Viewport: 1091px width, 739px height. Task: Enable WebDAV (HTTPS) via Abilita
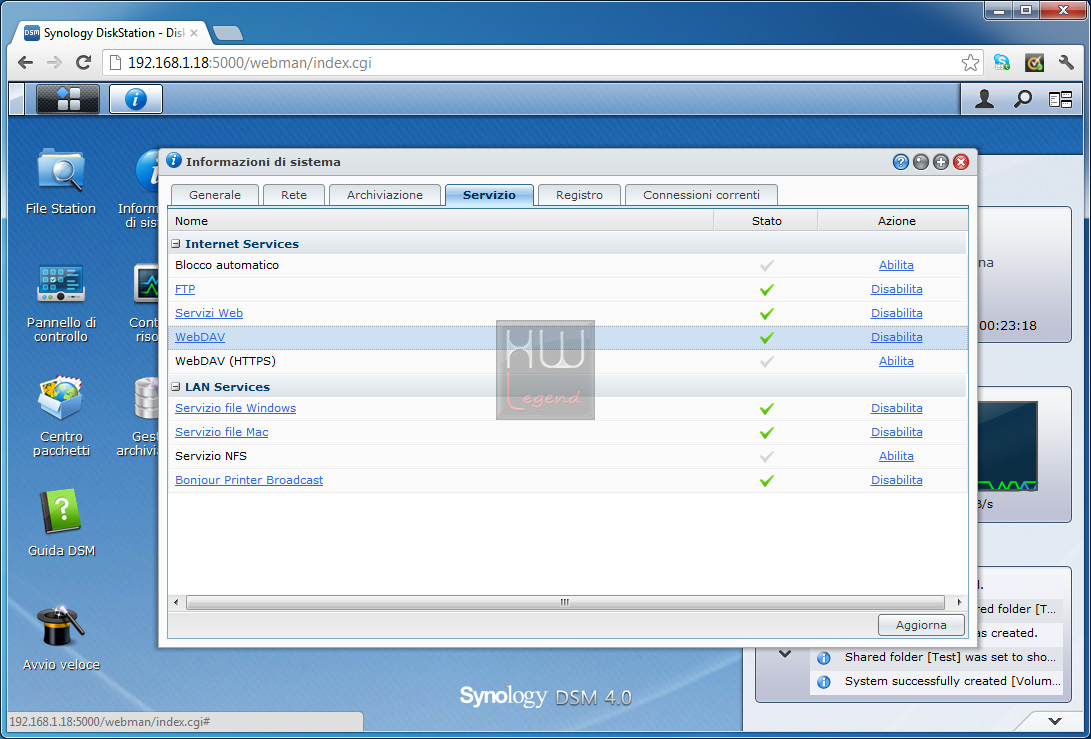[896, 361]
